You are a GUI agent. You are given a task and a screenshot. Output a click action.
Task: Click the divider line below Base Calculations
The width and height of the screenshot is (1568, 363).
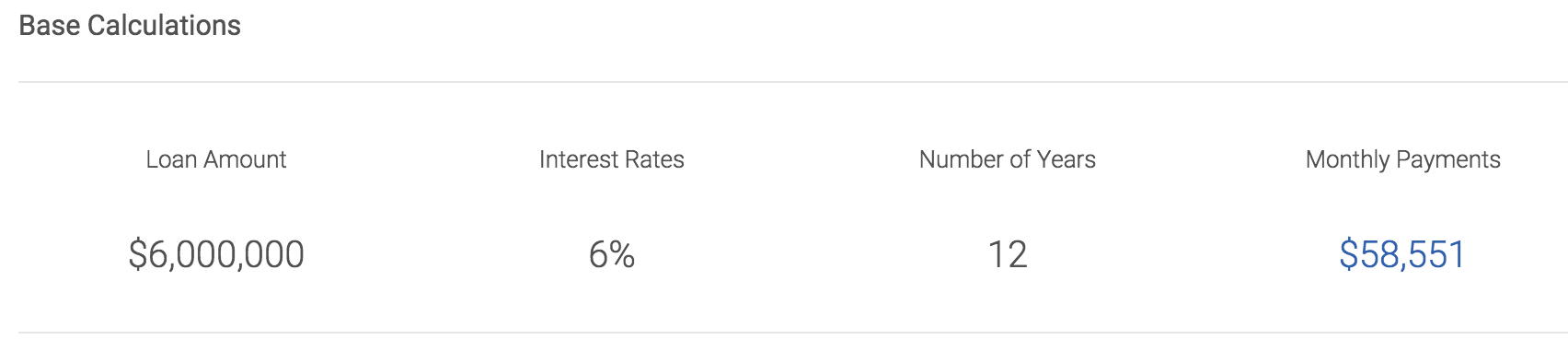click(793, 82)
